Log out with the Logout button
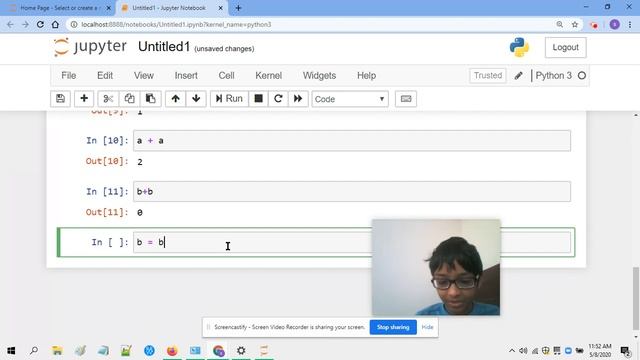640x360 pixels. [565, 47]
